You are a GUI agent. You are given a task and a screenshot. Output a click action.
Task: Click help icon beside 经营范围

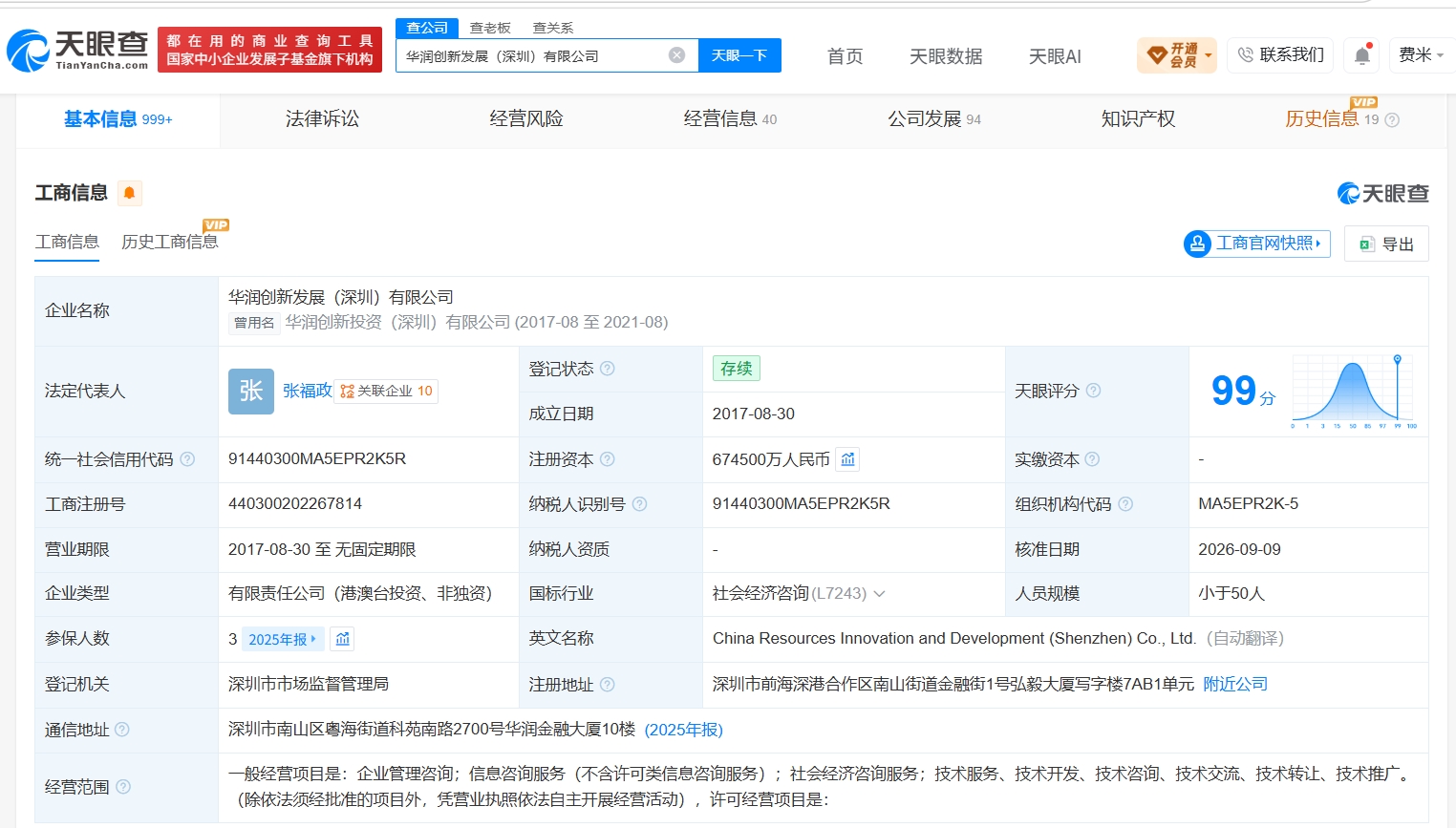(123, 787)
